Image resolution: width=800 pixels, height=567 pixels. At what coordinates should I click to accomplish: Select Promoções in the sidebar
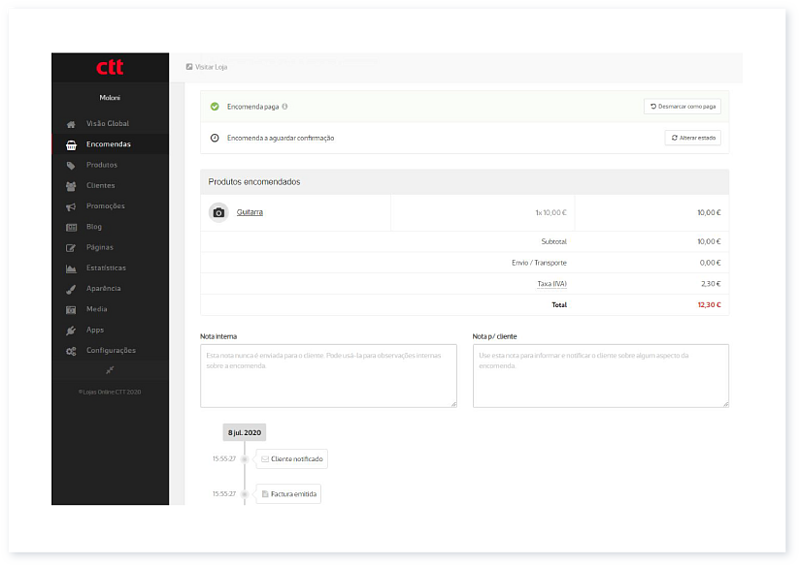coord(110,206)
